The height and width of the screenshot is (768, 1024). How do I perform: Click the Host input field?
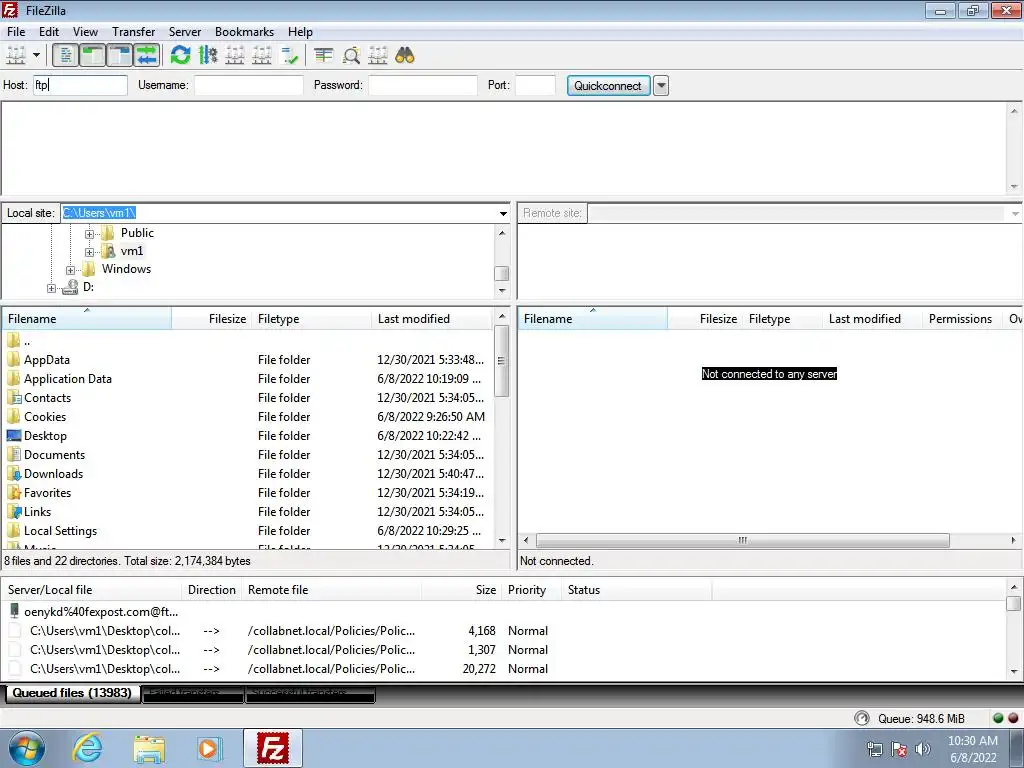click(80, 85)
